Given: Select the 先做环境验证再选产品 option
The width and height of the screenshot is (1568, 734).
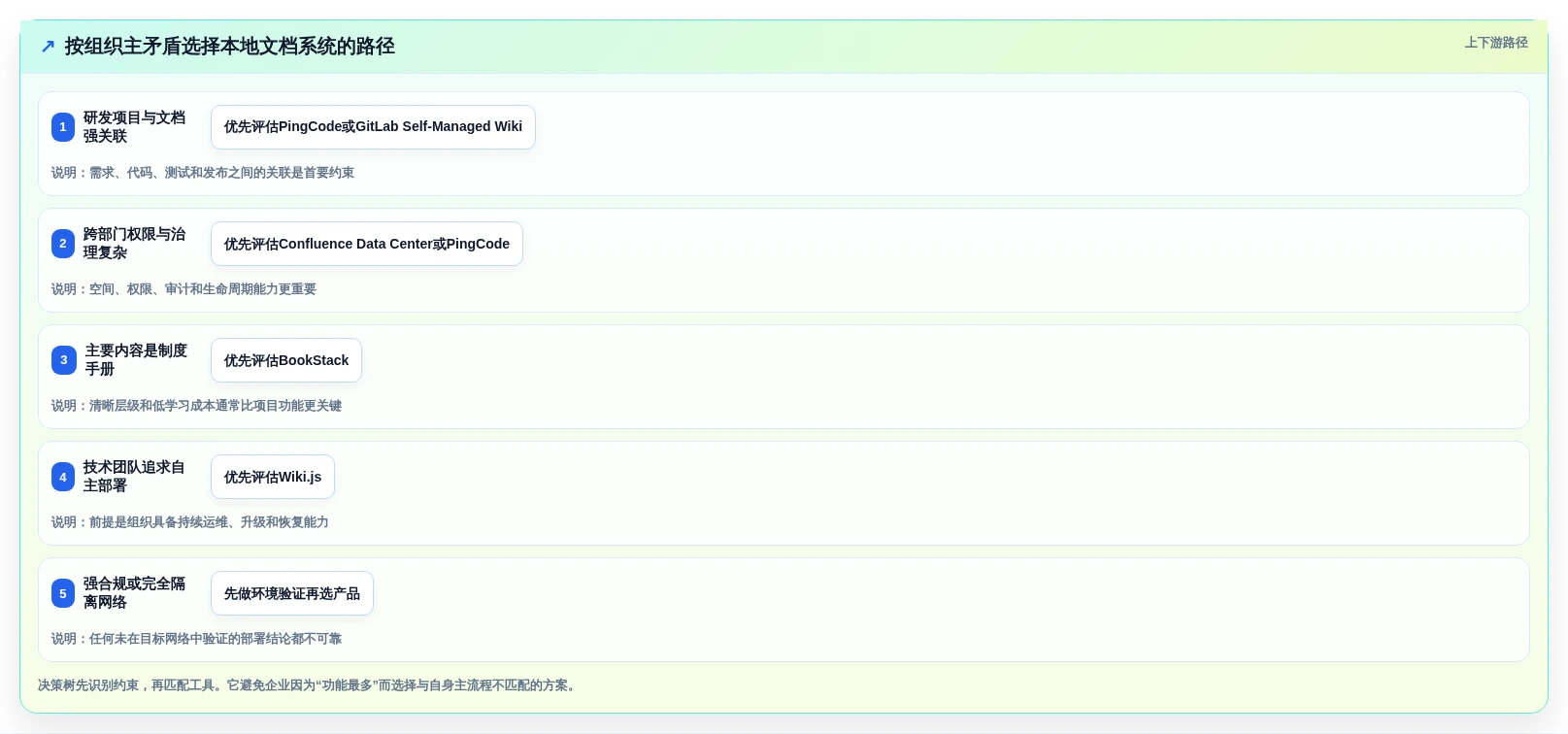Looking at the screenshot, I should [292, 593].
